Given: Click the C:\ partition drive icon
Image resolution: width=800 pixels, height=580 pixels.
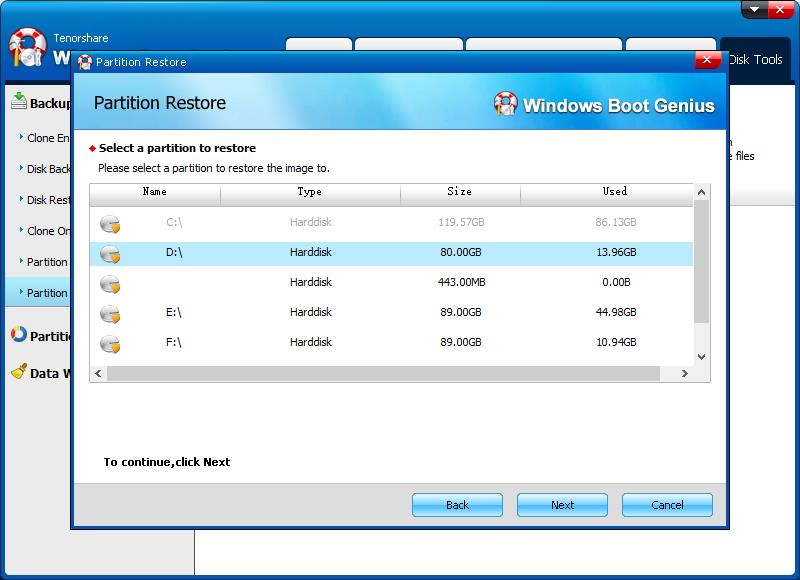Looking at the screenshot, I should 110,224.
